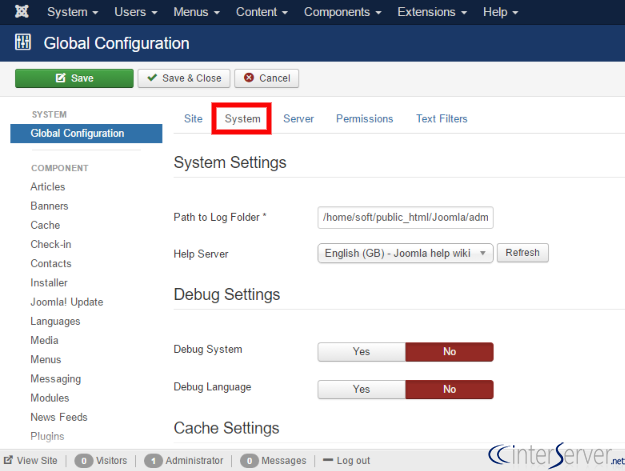
Task: Click the Refresh help server button
Action: point(523,253)
